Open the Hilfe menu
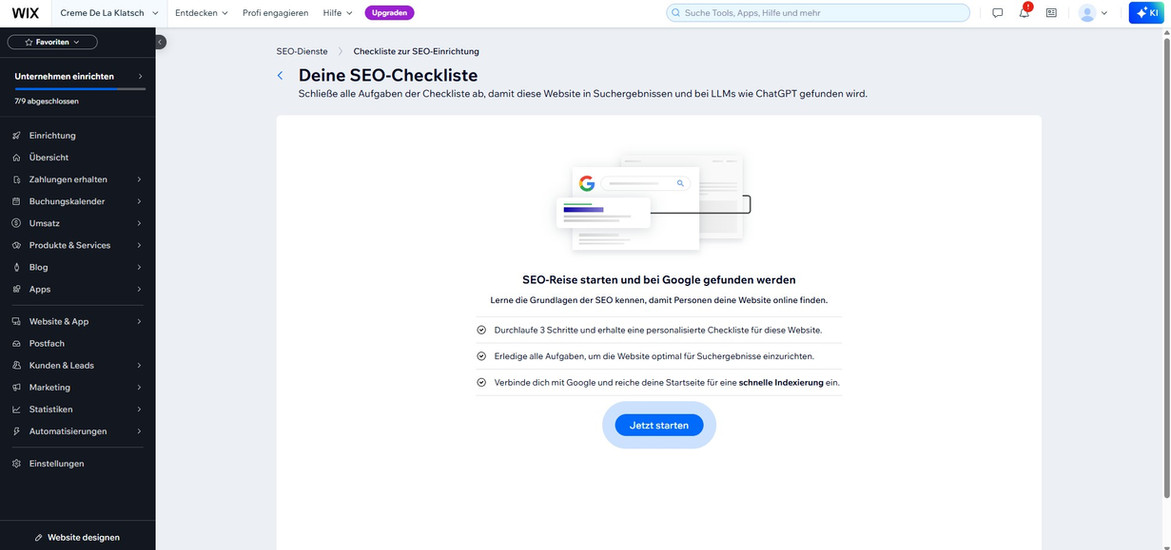This screenshot has width=1171, height=550. tap(337, 13)
